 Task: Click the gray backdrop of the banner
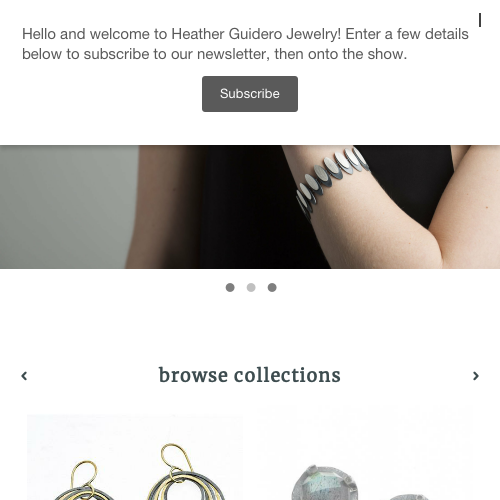[67, 207]
